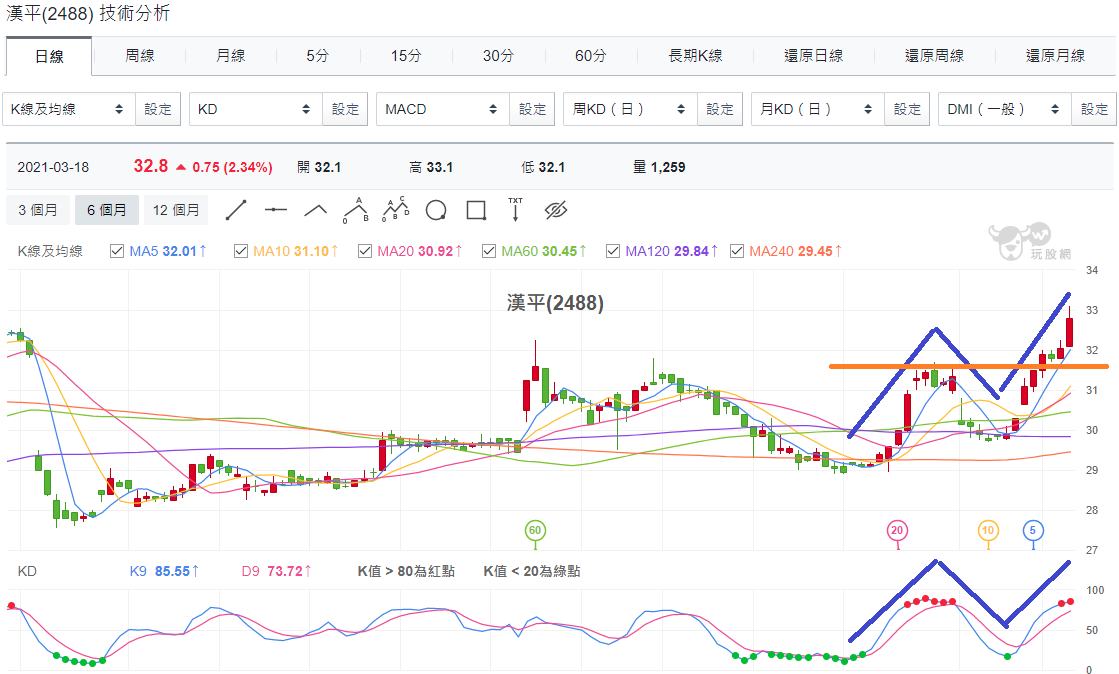
Task: Switch to the 15分 tab
Action: tap(406, 56)
